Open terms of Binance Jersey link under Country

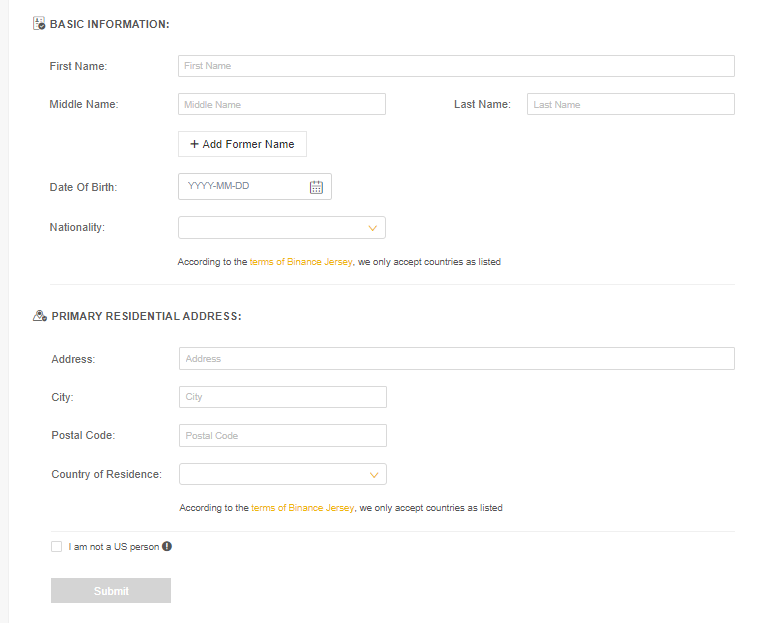coord(302,508)
